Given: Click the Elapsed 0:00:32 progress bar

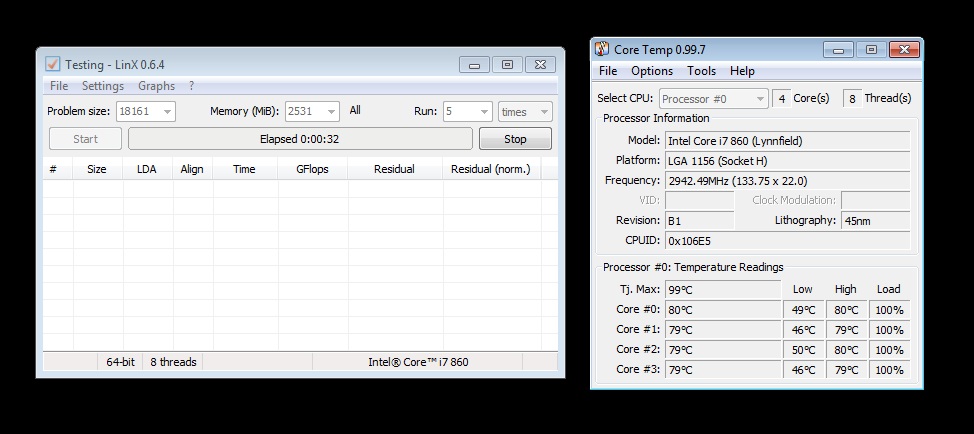Looking at the screenshot, I should click(300, 139).
